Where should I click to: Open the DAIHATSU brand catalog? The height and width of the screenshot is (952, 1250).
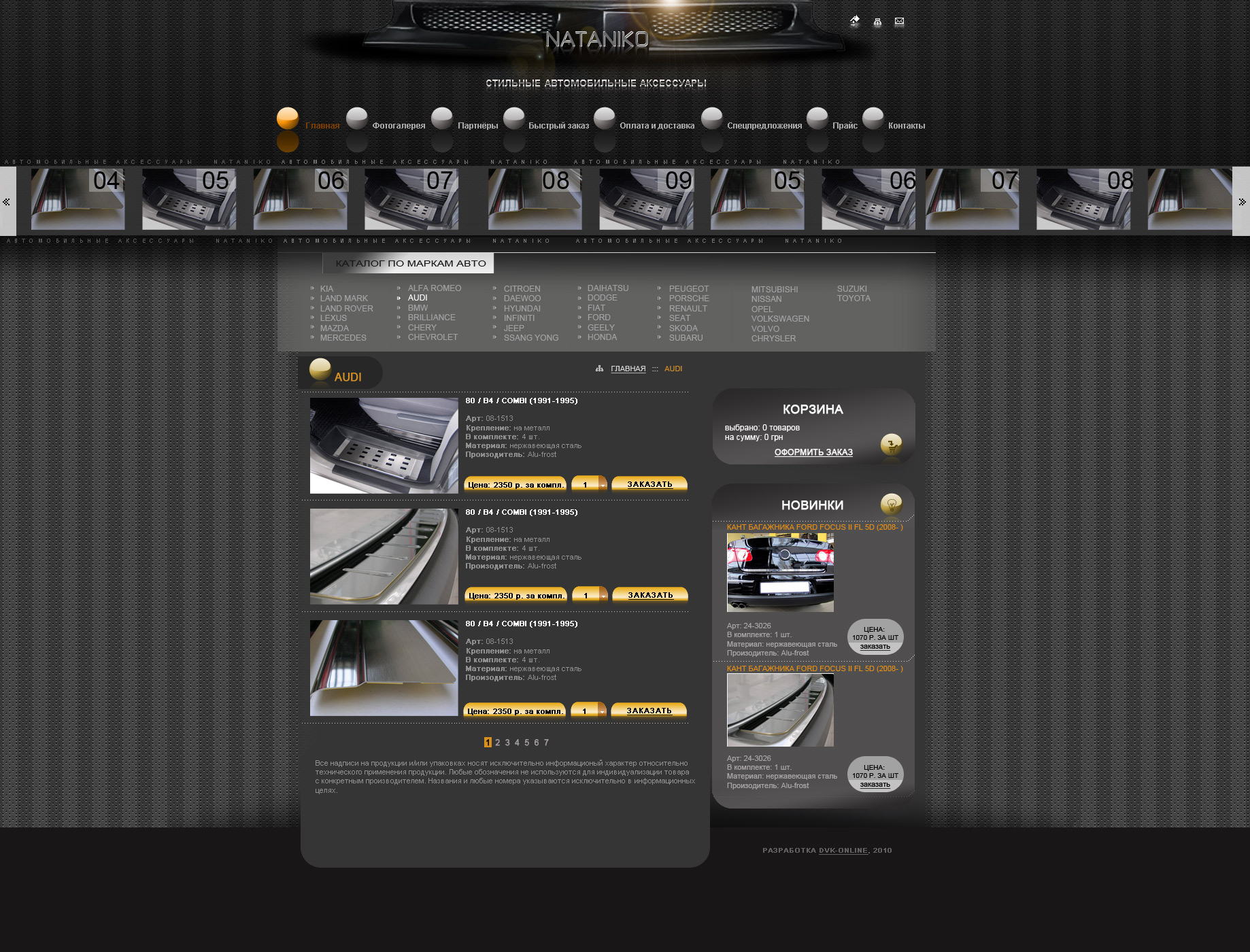pos(608,288)
